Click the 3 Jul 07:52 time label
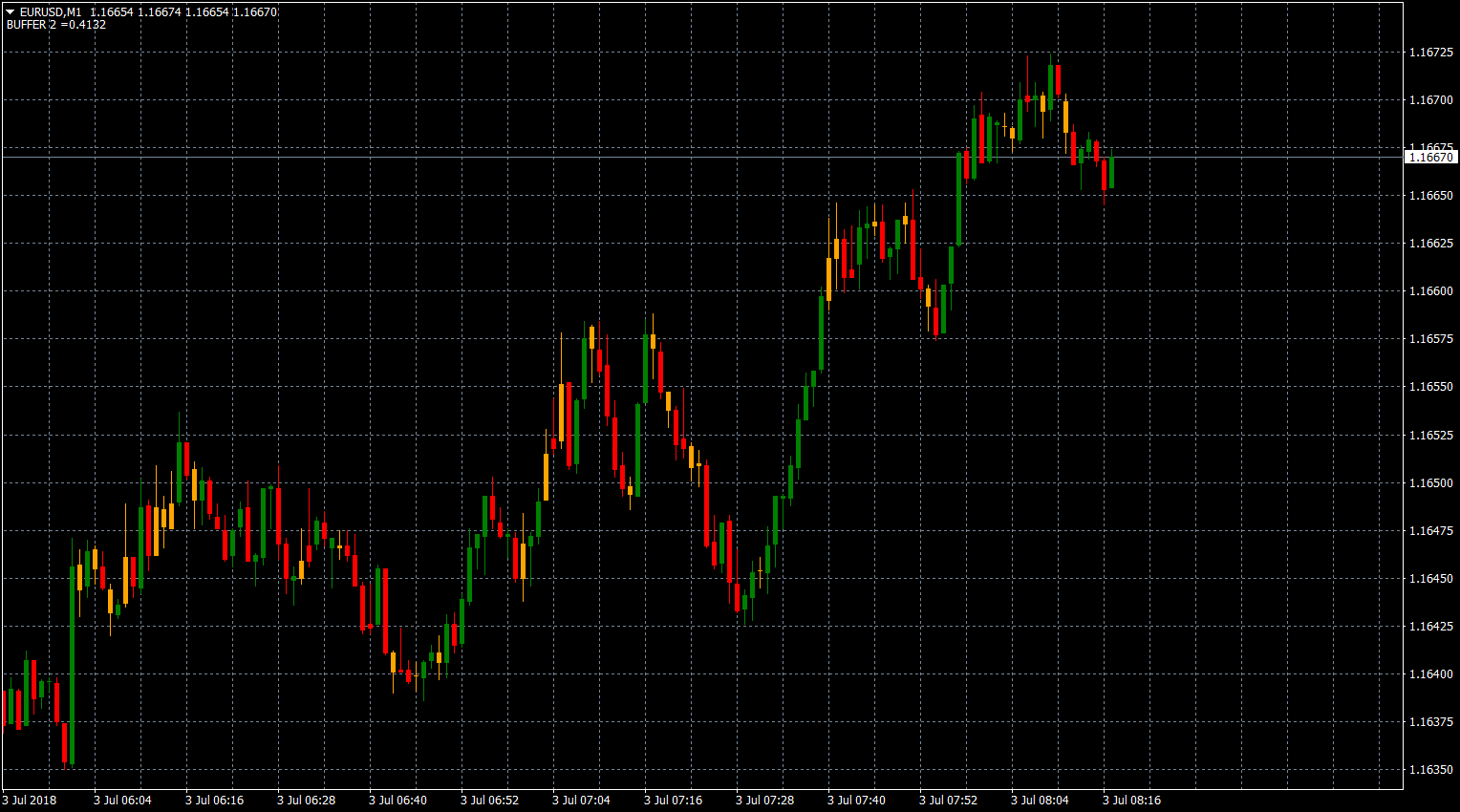This screenshot has width=1460, height=812. click(948, 801)
